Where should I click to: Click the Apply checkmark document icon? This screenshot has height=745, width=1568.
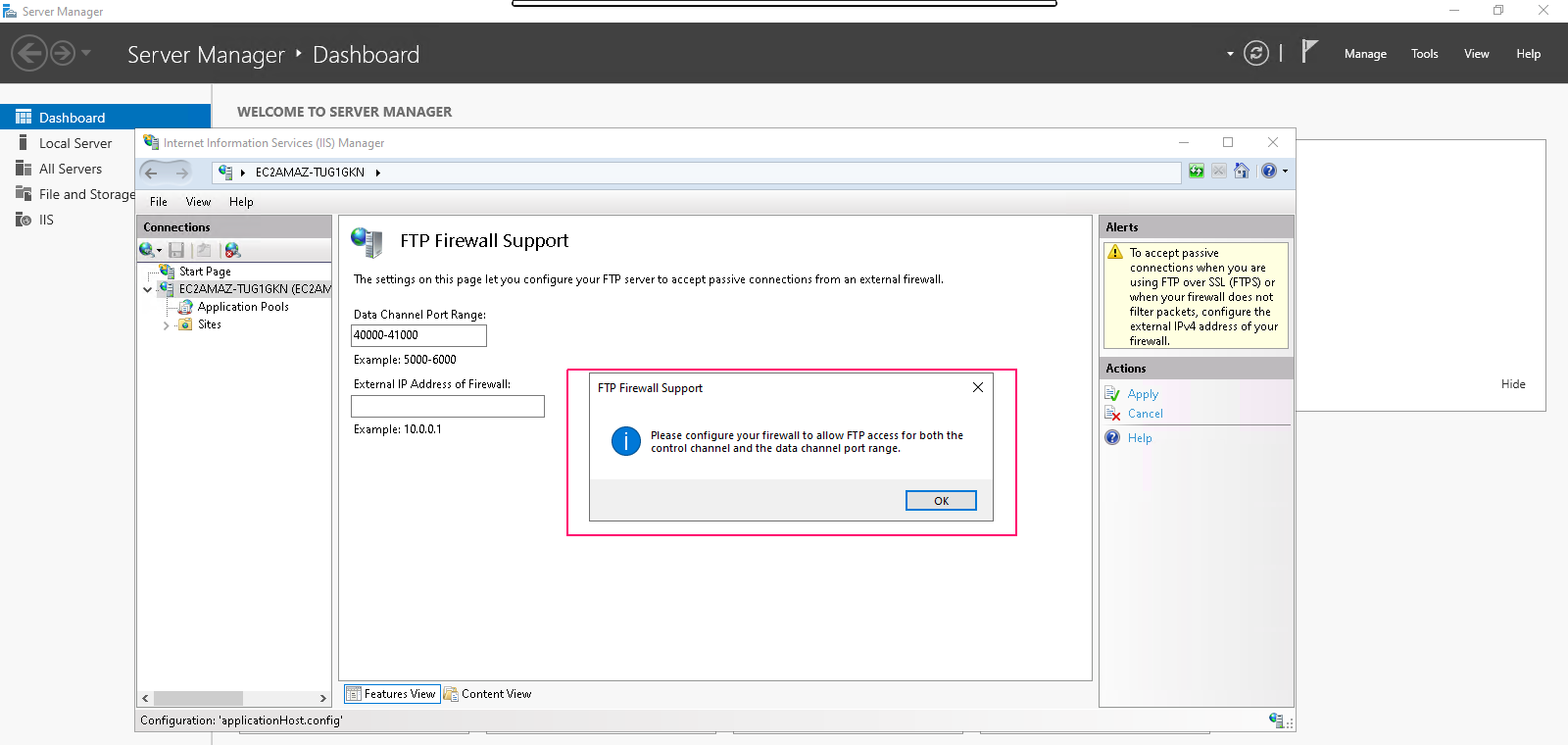click(1112, 394)
